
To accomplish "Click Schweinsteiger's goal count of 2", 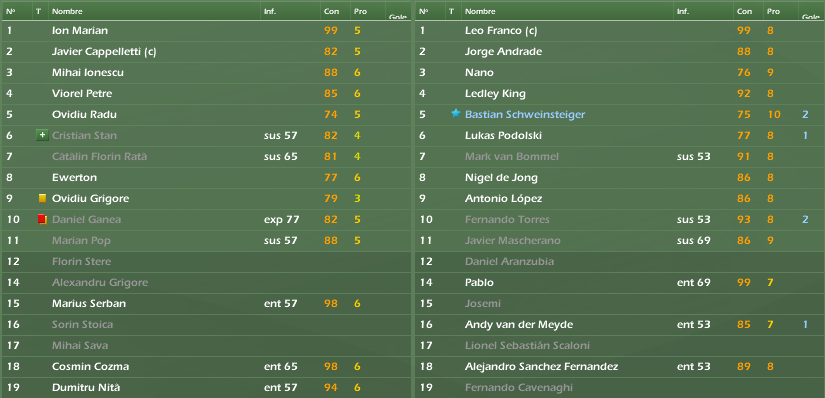I will coord(805,114).
